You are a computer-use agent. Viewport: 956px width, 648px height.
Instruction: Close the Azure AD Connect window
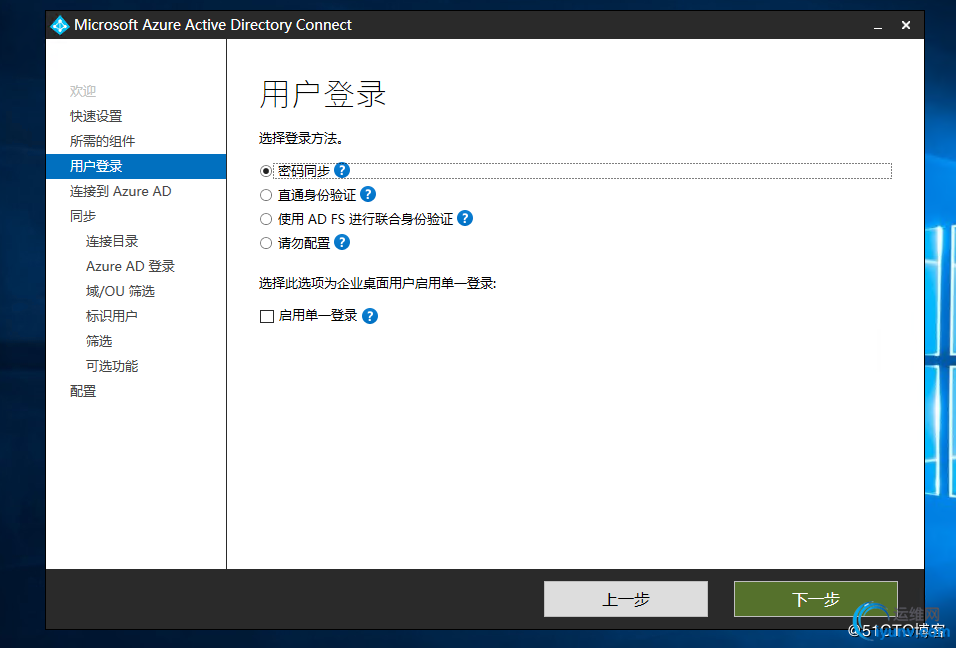[x=906, y=25]
